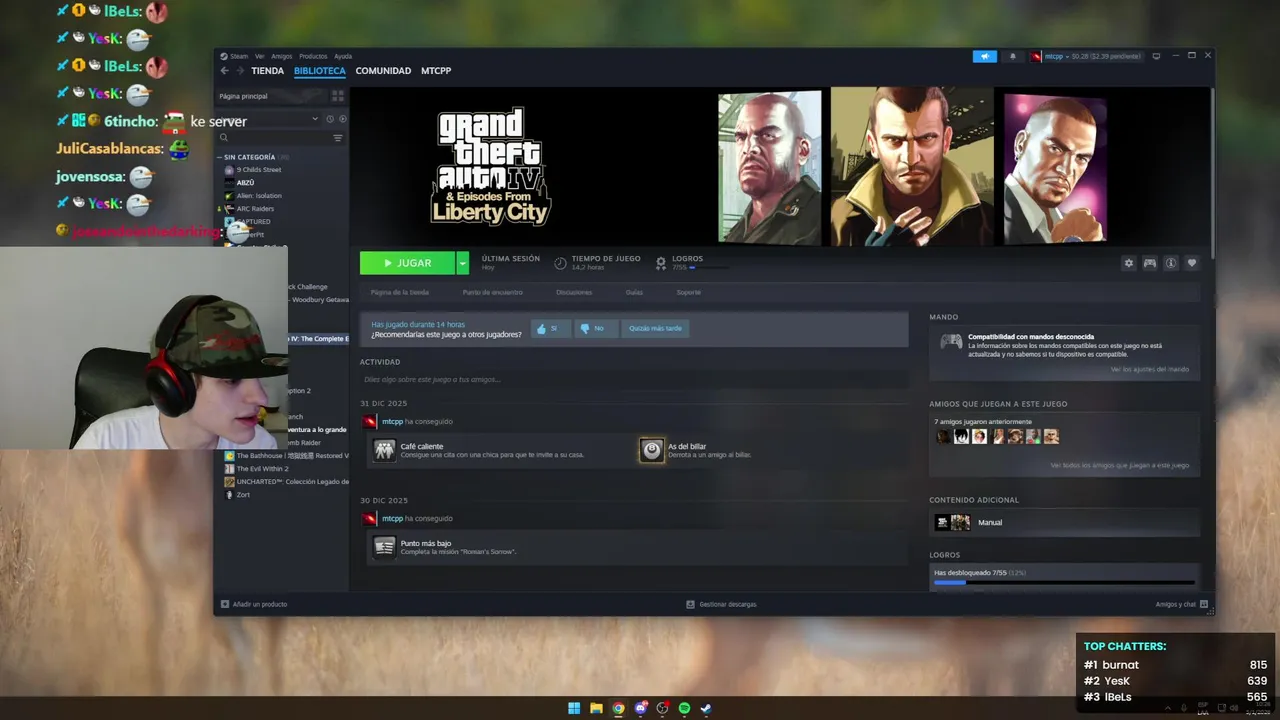Open Google Chrome from the taskbar
The image size is (1280, 720).
(x=618, y=708)
